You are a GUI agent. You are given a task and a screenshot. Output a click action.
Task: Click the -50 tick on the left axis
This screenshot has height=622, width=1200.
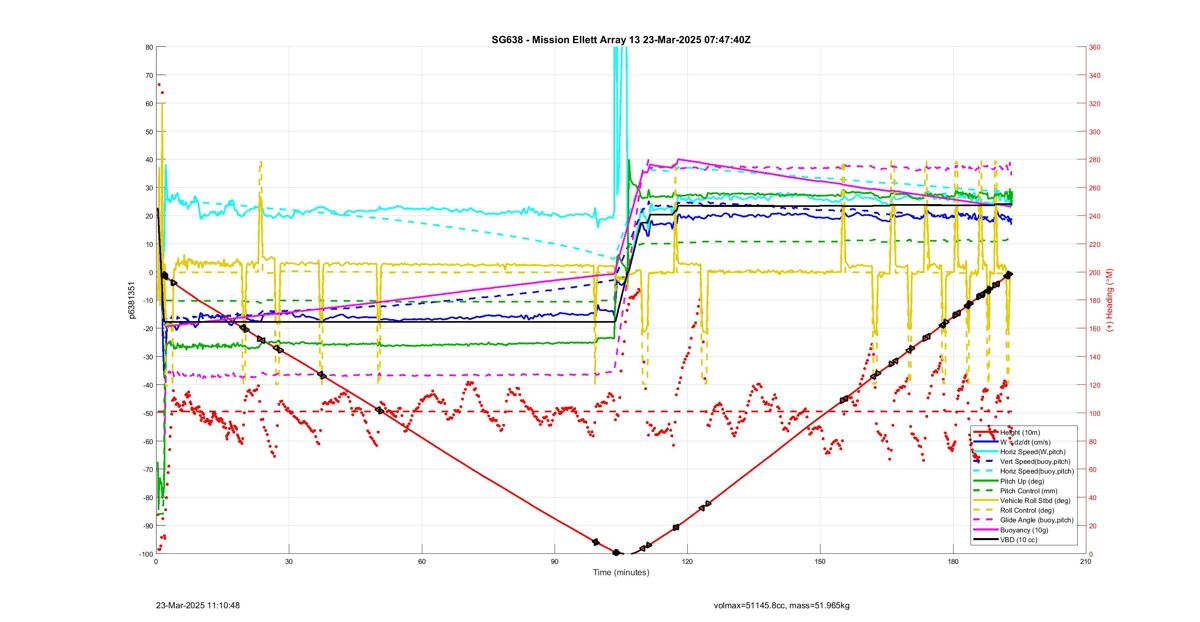[147, 413]
